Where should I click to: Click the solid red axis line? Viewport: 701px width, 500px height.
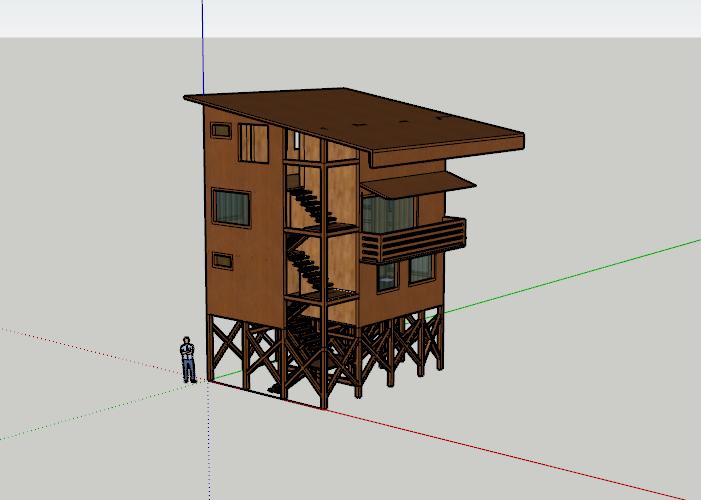tap(500, 450)
